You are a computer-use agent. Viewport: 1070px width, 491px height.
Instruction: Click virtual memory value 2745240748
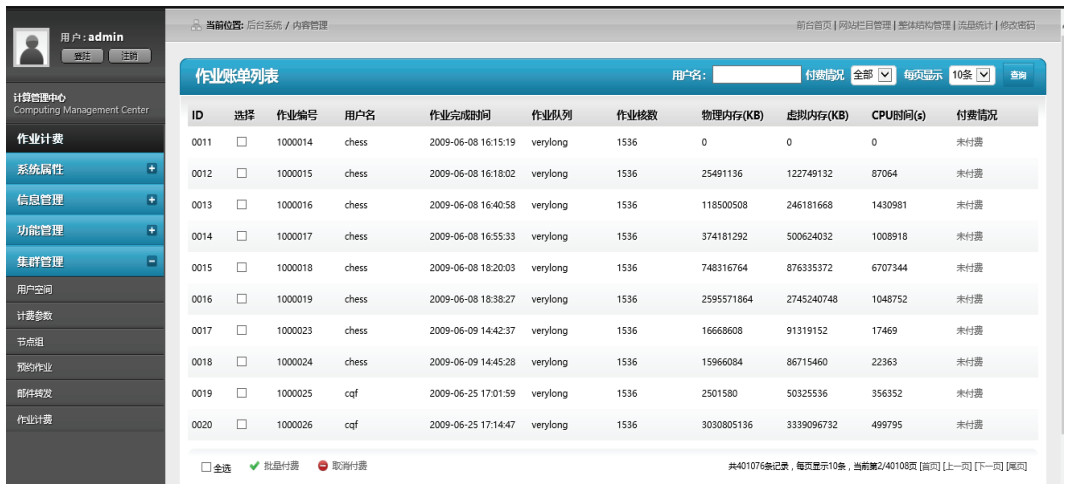(x=812, y=299)
